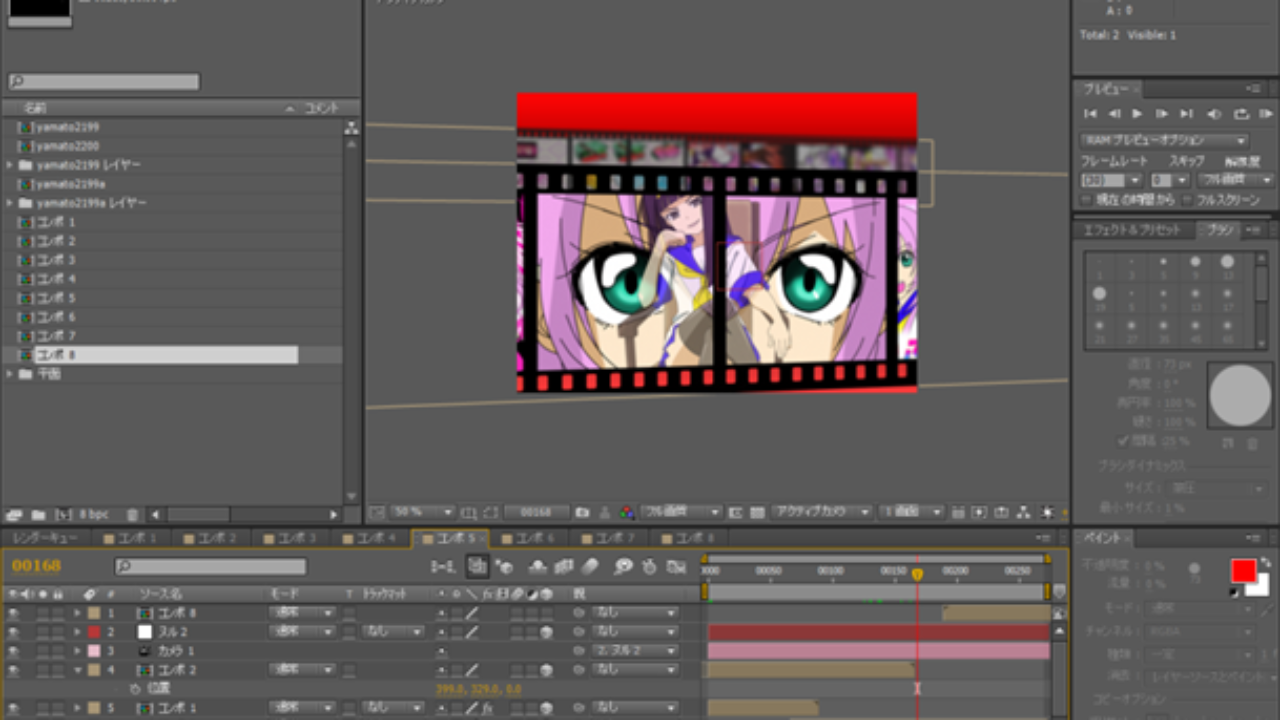Toggle loop option in Preview panel

click(x=1241, y=114)
